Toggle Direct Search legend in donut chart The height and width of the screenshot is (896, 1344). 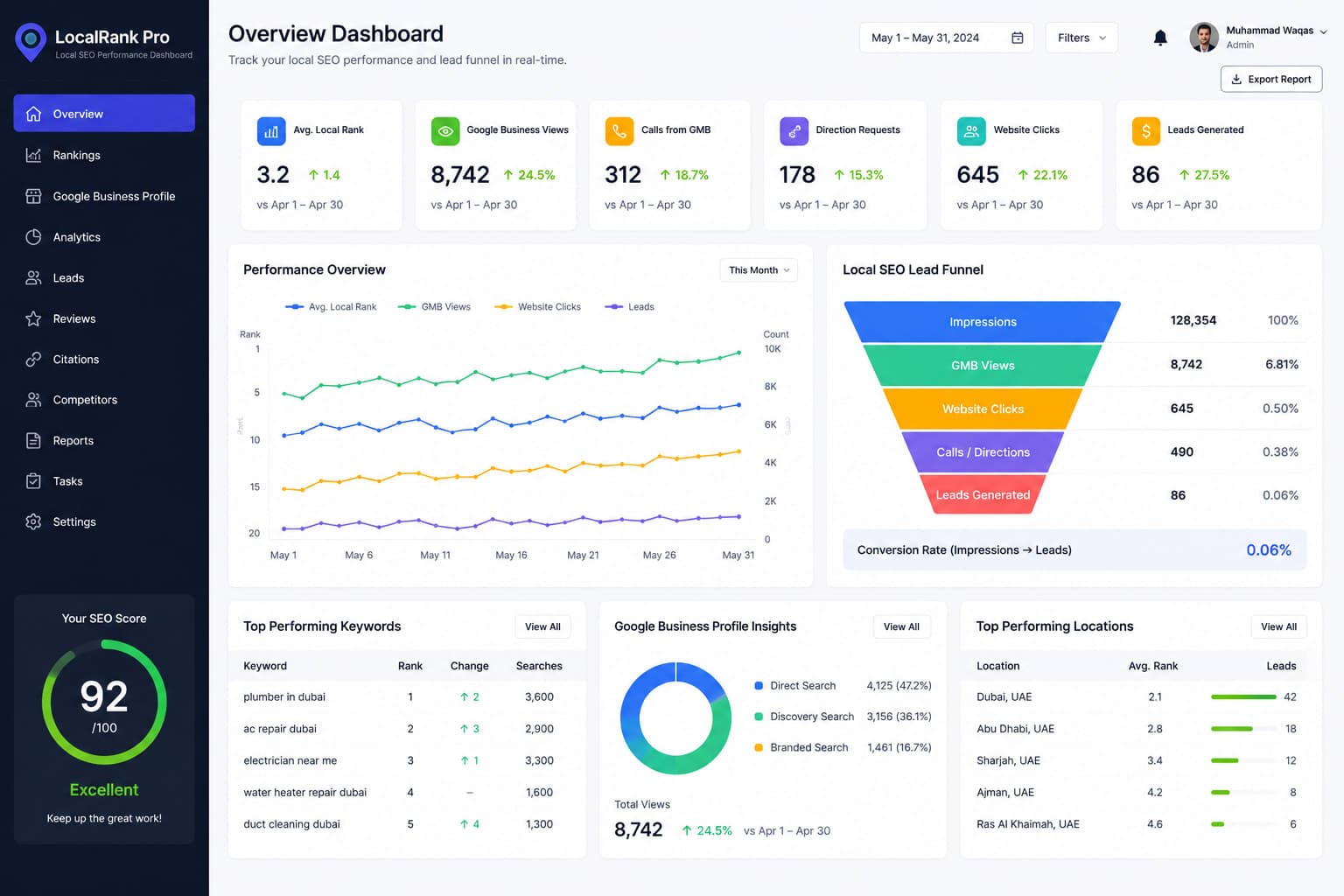[x=794, y=686]
